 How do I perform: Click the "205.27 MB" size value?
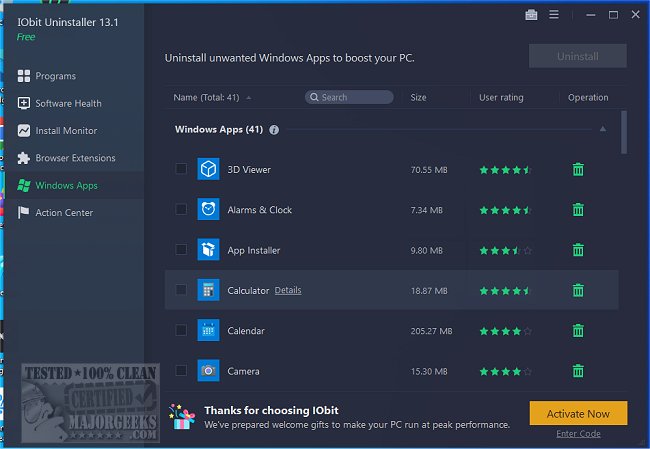tap(431, 331)
